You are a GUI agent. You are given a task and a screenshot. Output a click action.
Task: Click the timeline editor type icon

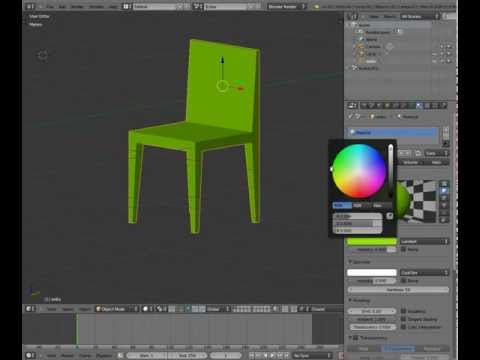29,355
